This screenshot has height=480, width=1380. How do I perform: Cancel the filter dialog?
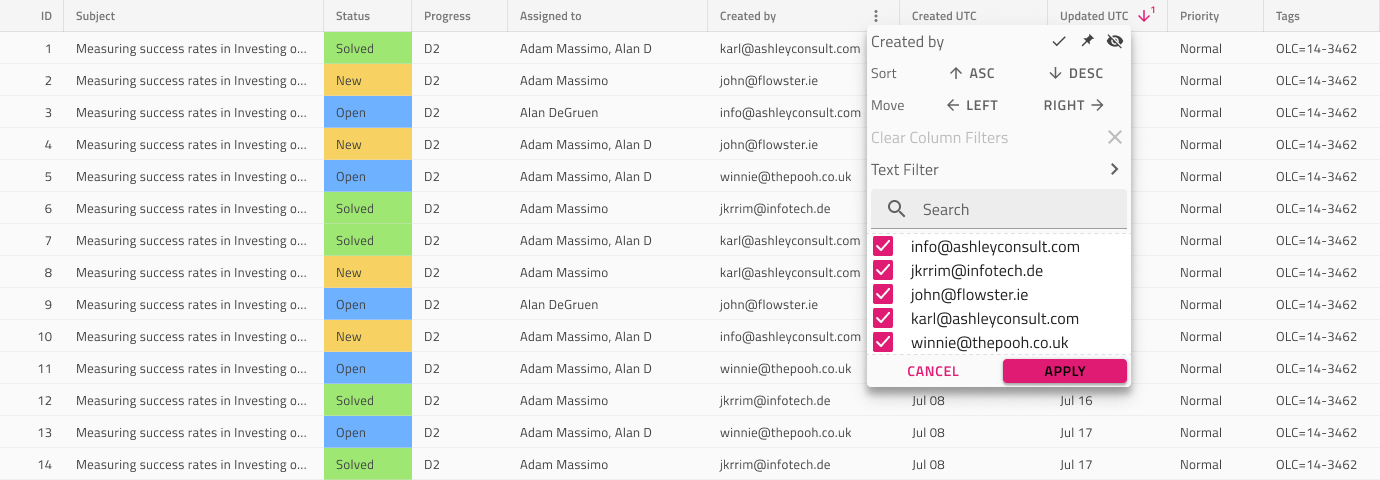coord(933,371)
